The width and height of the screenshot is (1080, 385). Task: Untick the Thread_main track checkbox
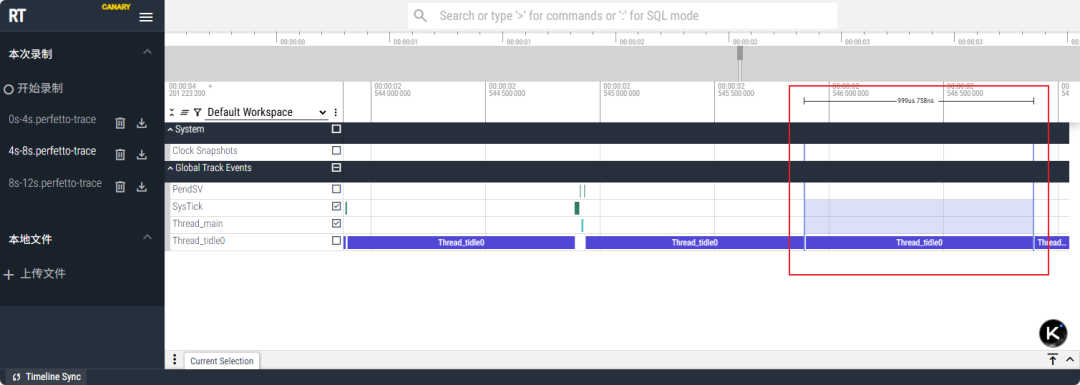[336, 223]
